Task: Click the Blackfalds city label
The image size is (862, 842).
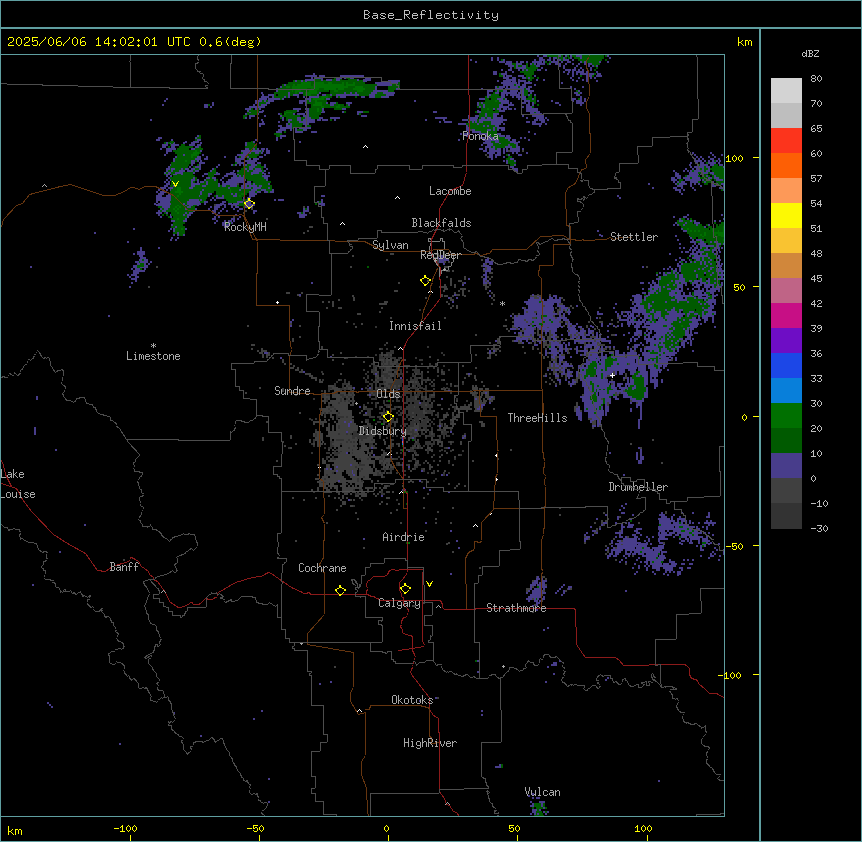Action: point(441,223)
